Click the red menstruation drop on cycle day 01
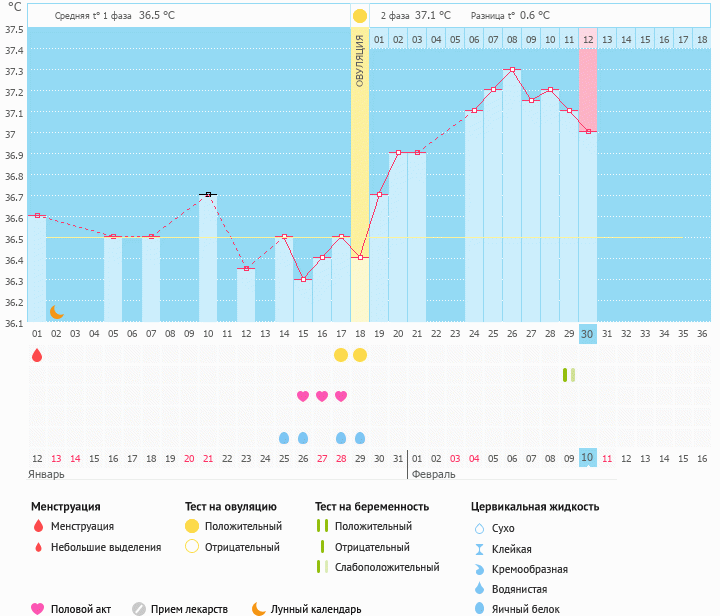 coord(37,355)
